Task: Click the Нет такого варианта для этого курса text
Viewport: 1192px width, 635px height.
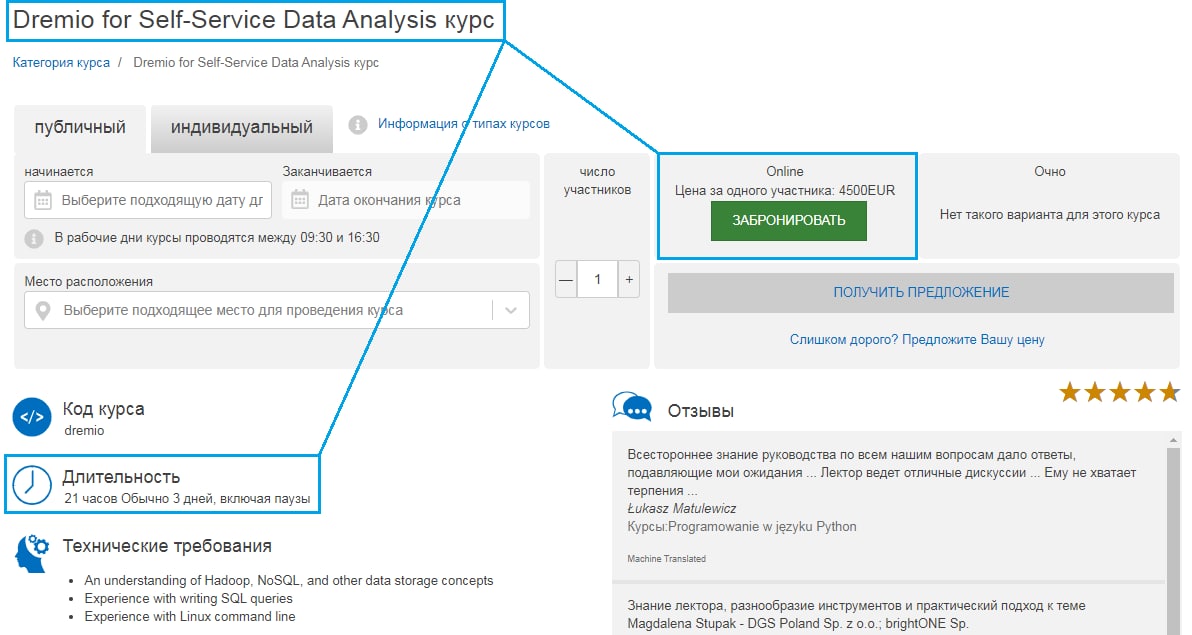Action: pos(1050,215)
